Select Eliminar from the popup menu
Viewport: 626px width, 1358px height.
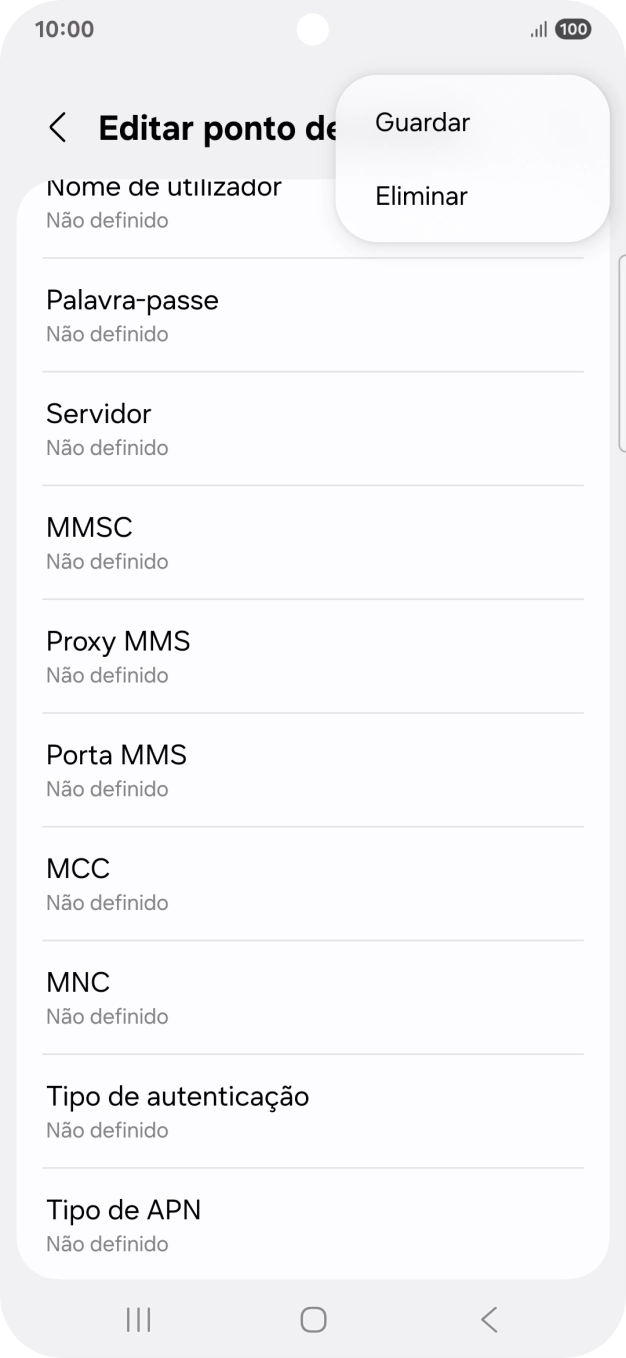pyautogui.click(x=420, y=196)
